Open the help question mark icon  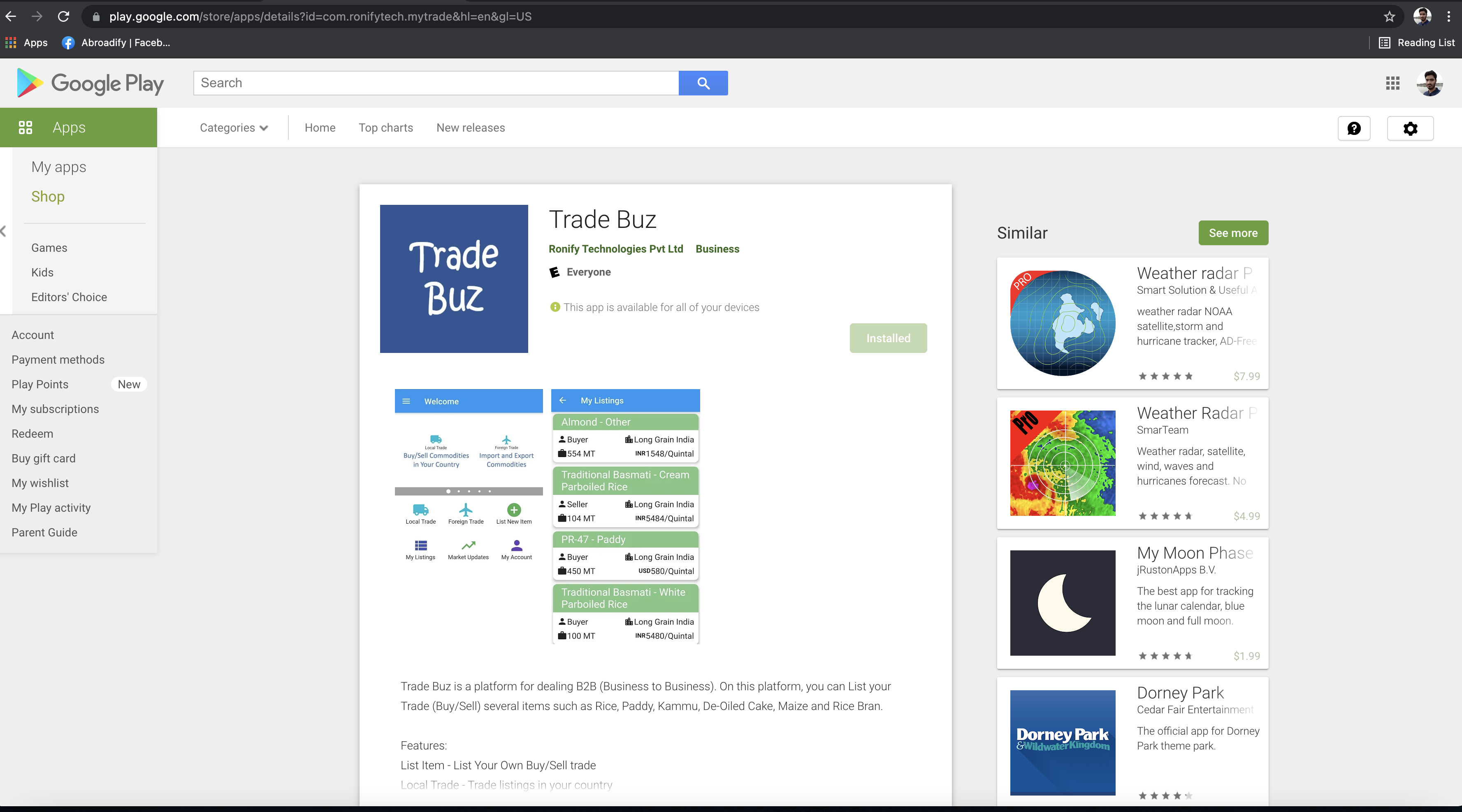1355,128
